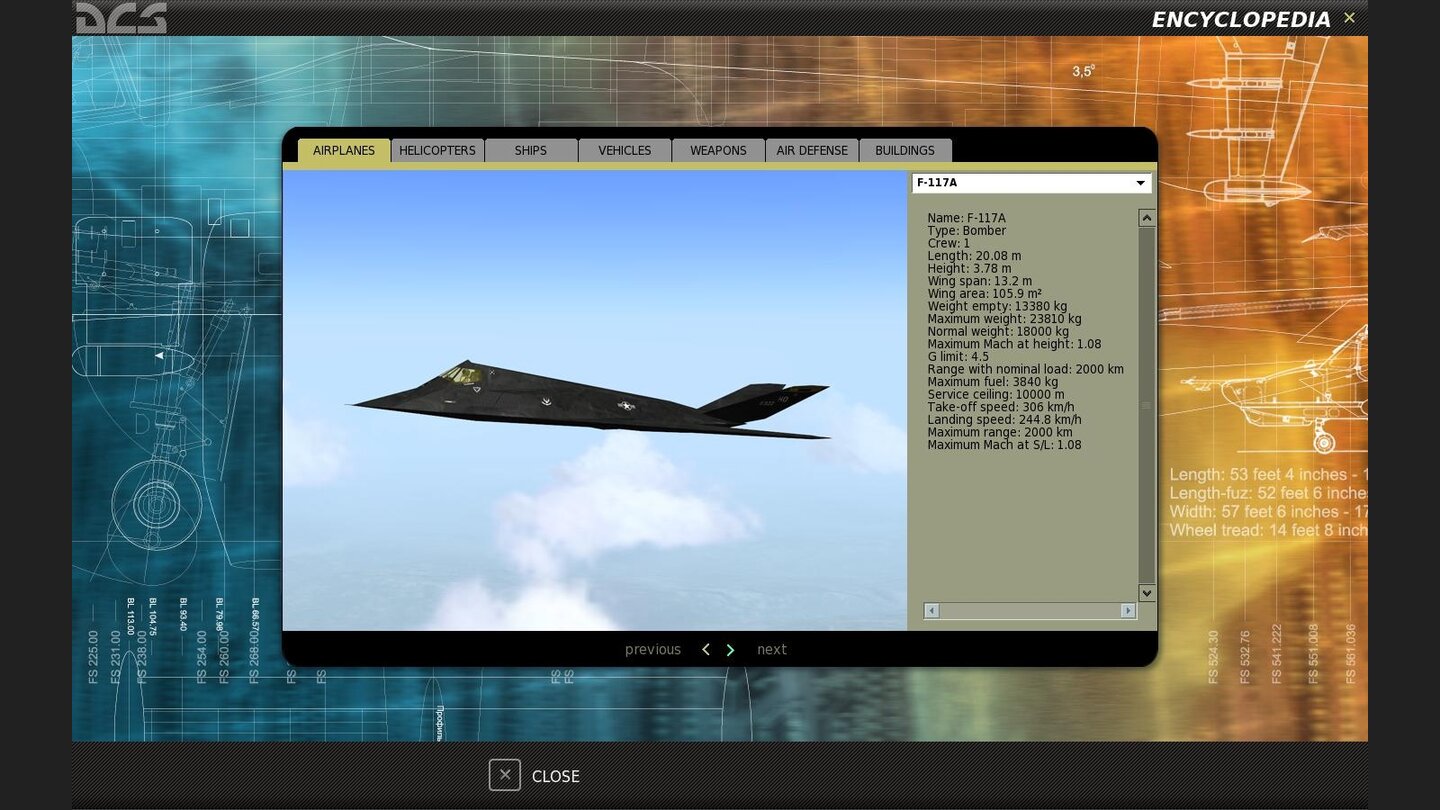This screenshot has width=1440, height=810.
Task: Click the scroll left arrow under info panel
Action: point(932,611)
